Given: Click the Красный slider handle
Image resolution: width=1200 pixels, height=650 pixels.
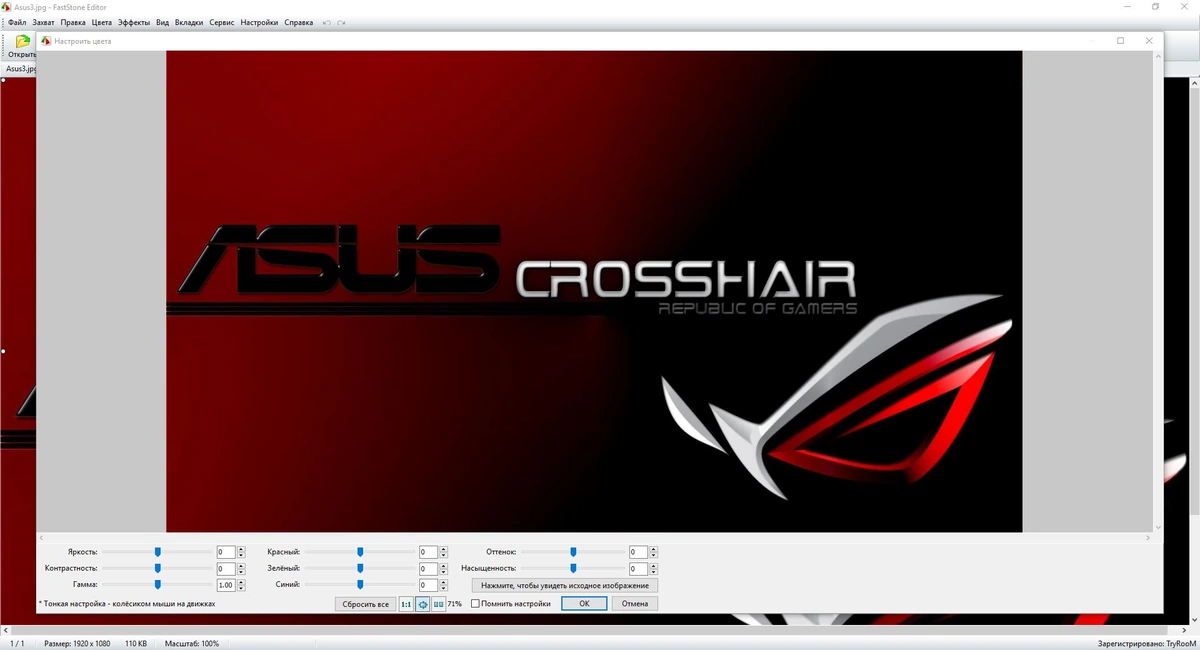Looking at the screenshot, I should (360, 552).
